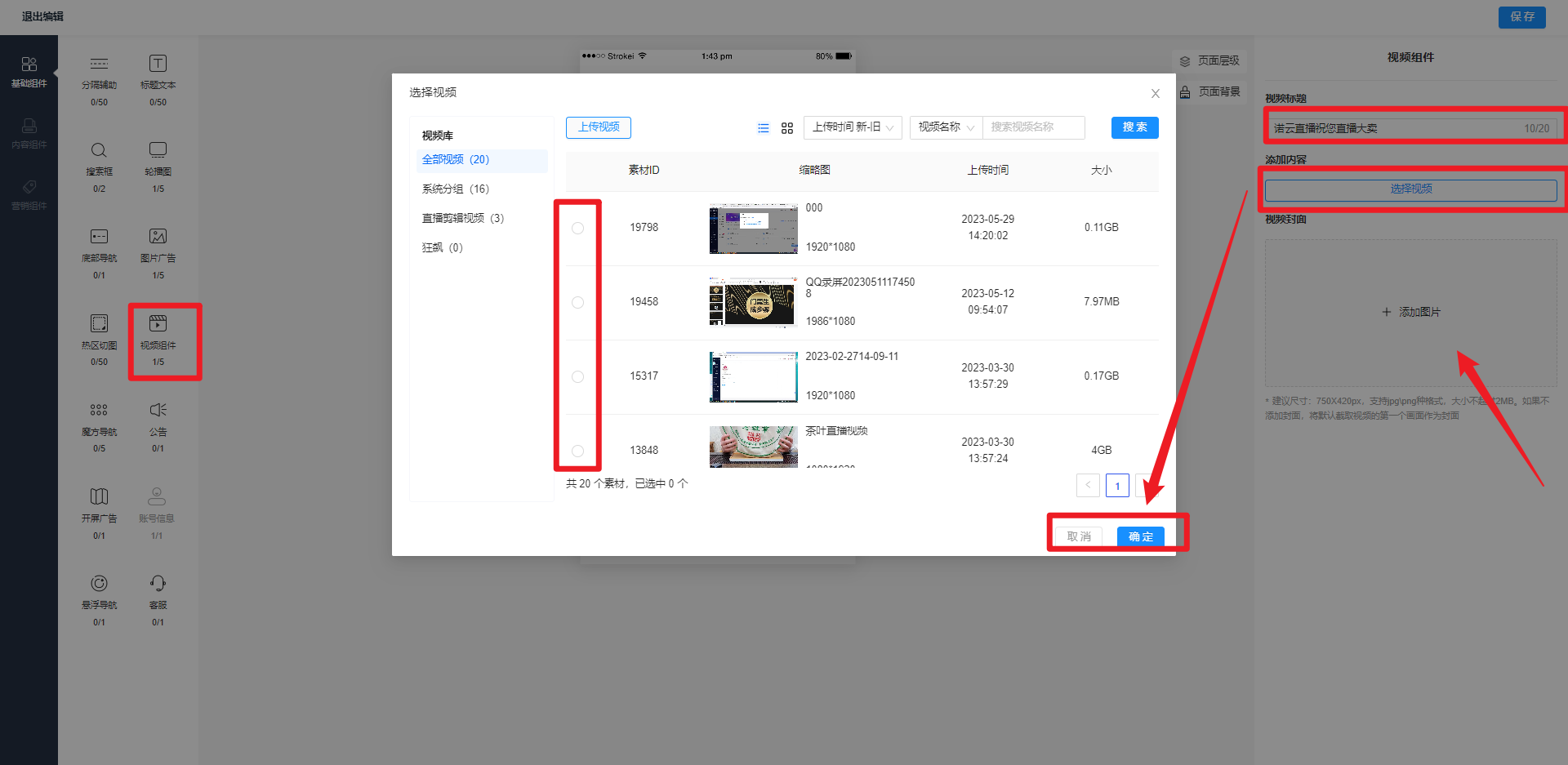Open the 直播剪辑视频 (3) category
The image size is (1568, 765).
point(462,219)
